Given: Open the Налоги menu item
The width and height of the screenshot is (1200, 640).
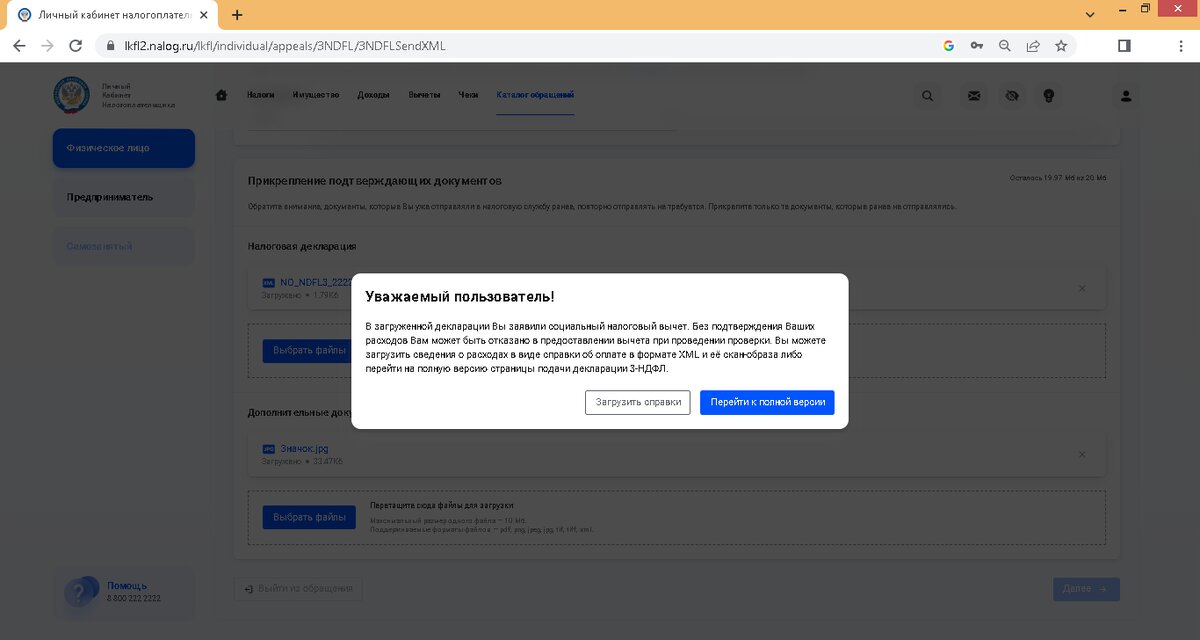Looking at the screenshot, I should (261, 95).
